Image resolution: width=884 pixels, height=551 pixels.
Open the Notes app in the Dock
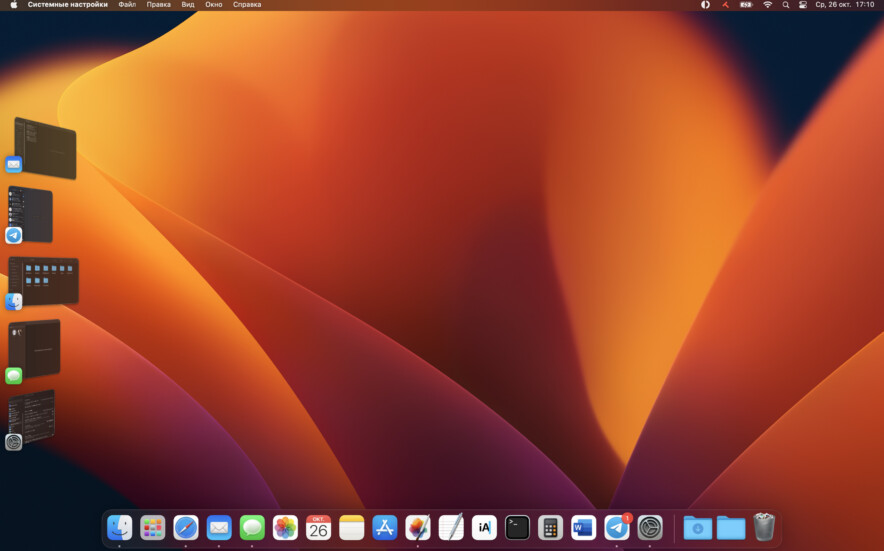click(x=352, y=528)
